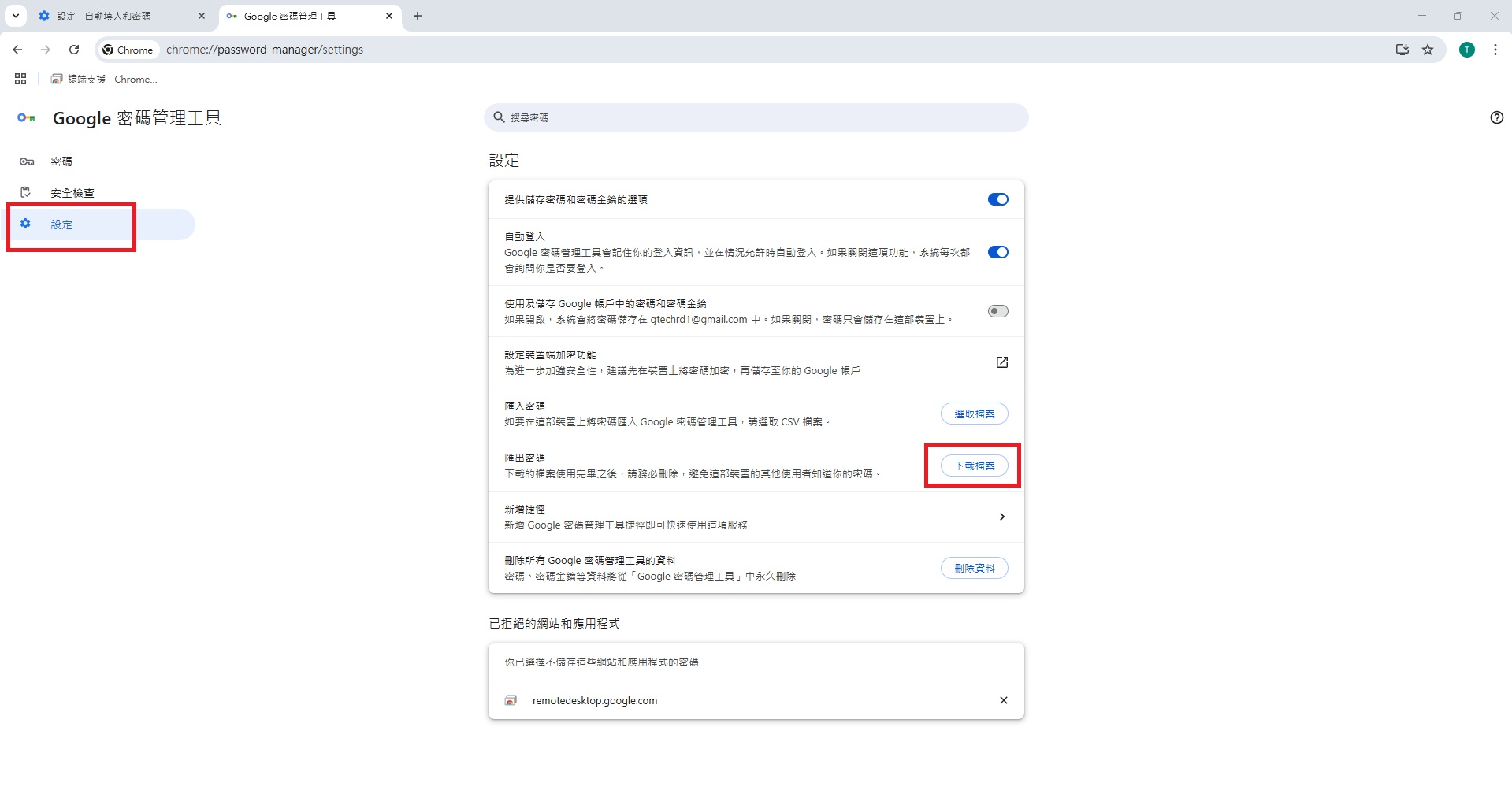Reload the page
This screenshot has width=1512, height=805.
74,49
